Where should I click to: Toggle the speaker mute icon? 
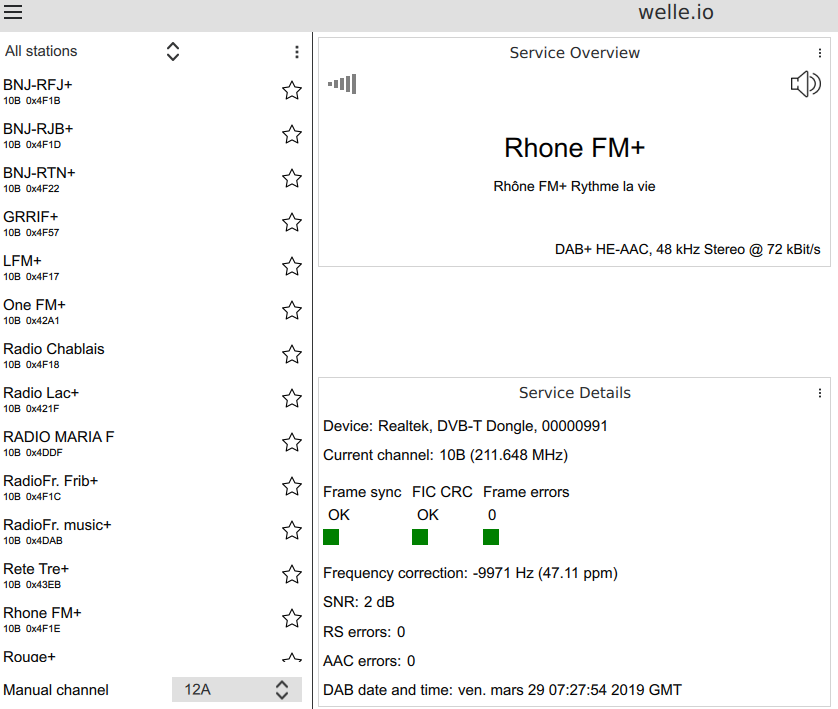coord(805,84)
